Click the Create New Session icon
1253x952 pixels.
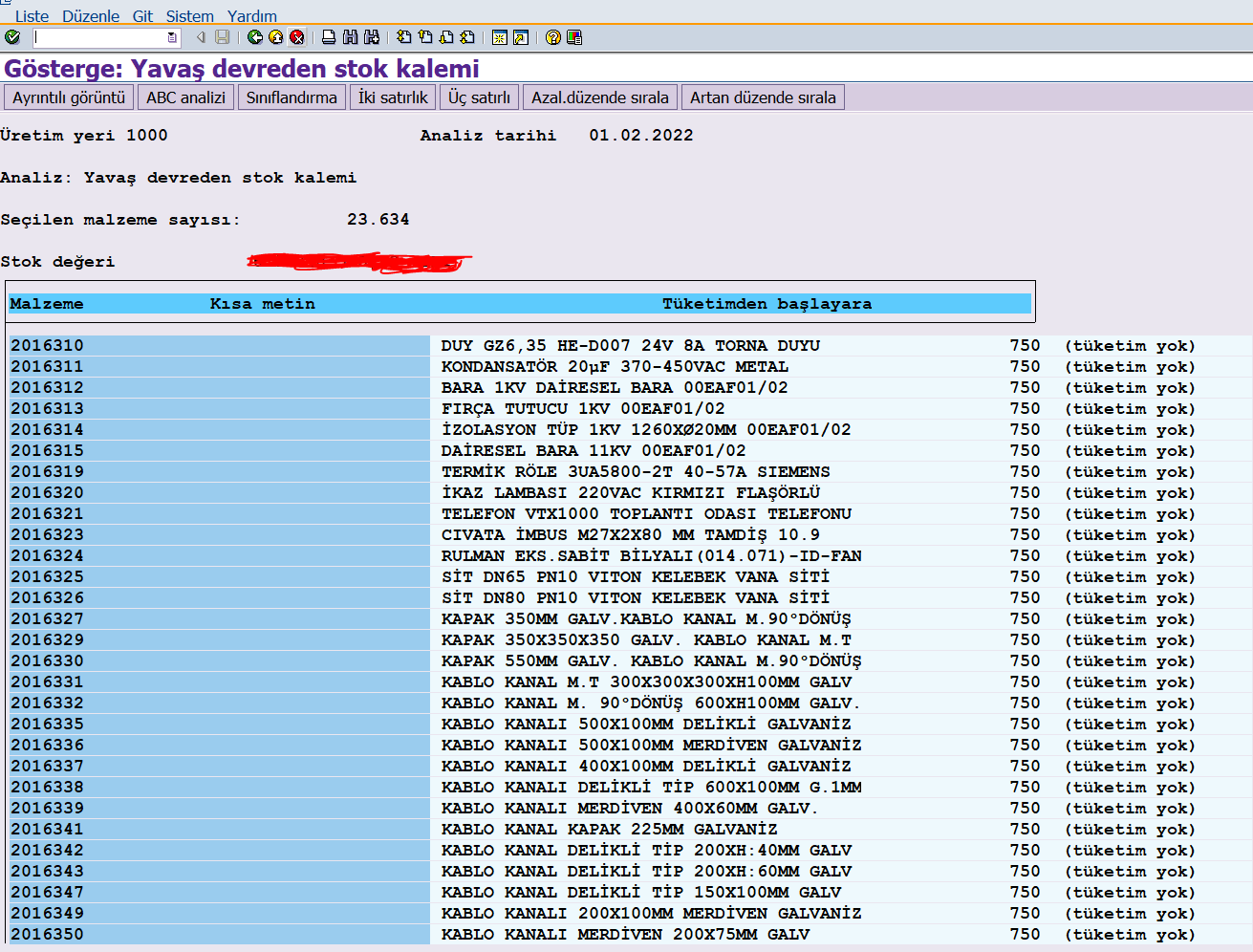[500, 37]
